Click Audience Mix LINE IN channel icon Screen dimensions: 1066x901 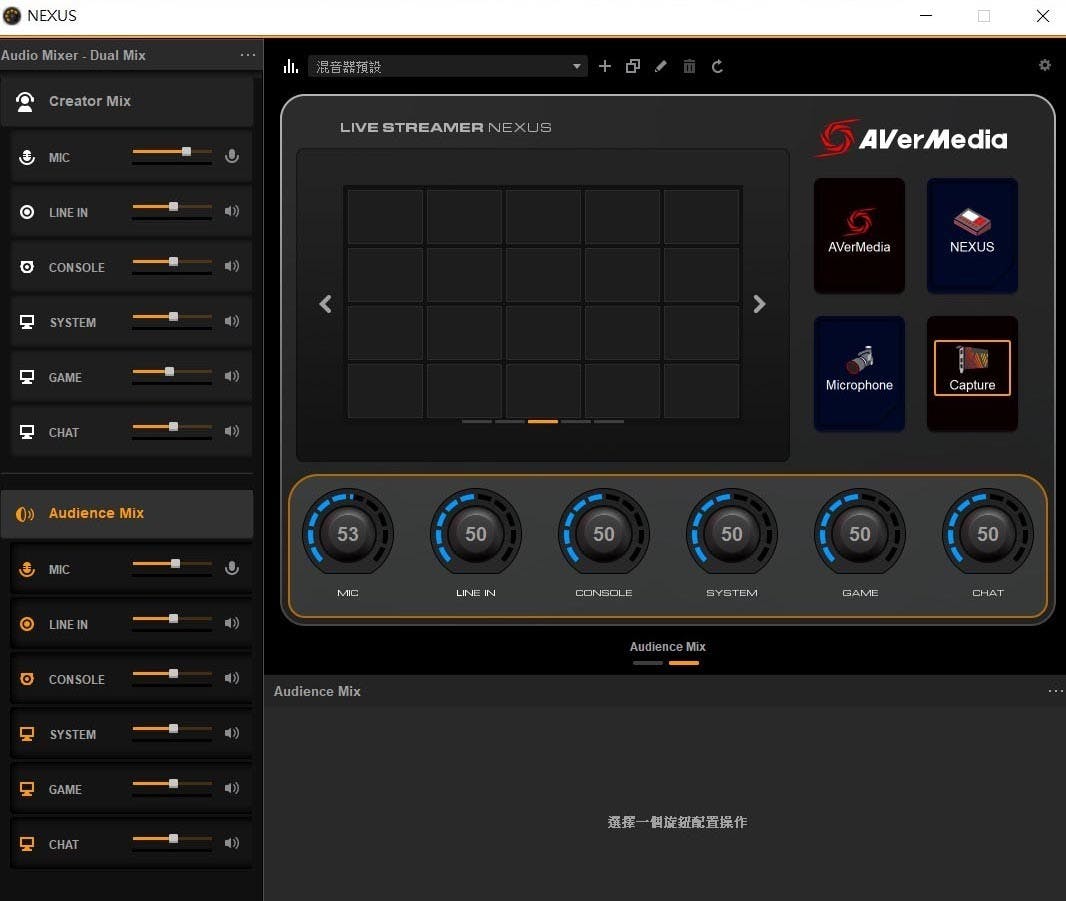tap(27, 624)
